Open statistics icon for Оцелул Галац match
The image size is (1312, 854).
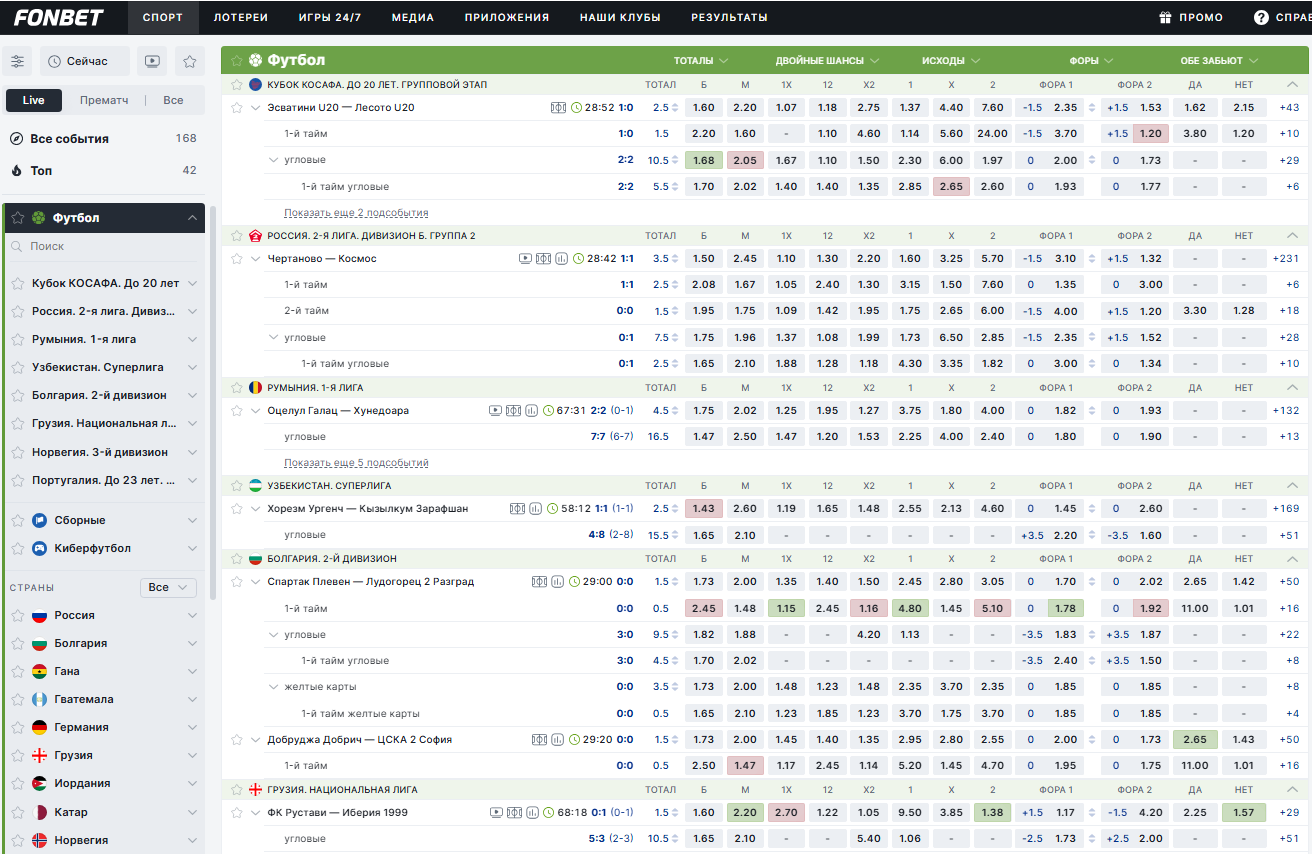(532, 410)
